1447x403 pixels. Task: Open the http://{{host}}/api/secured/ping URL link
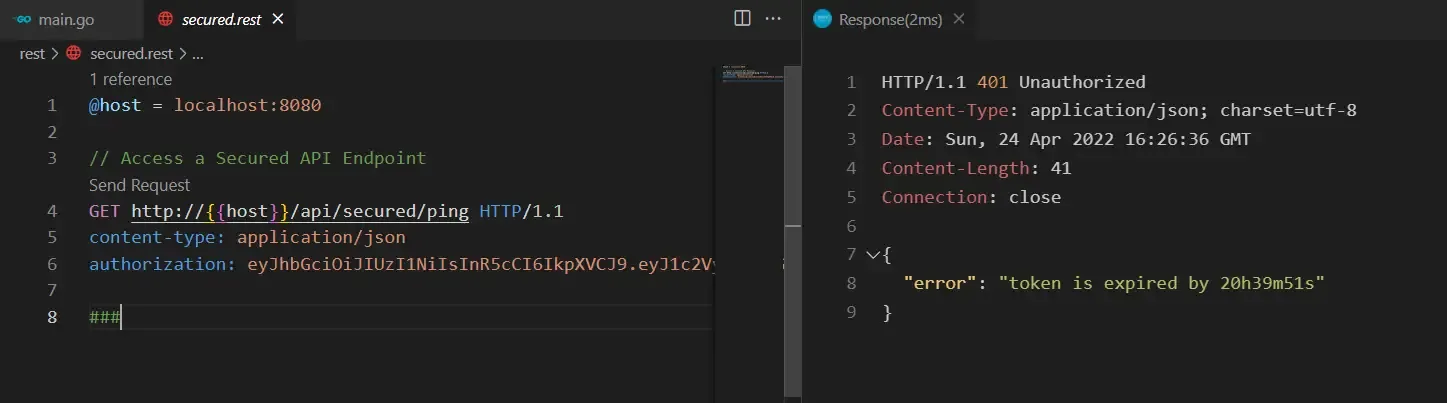pyautogui.click(x=300, y=211)
